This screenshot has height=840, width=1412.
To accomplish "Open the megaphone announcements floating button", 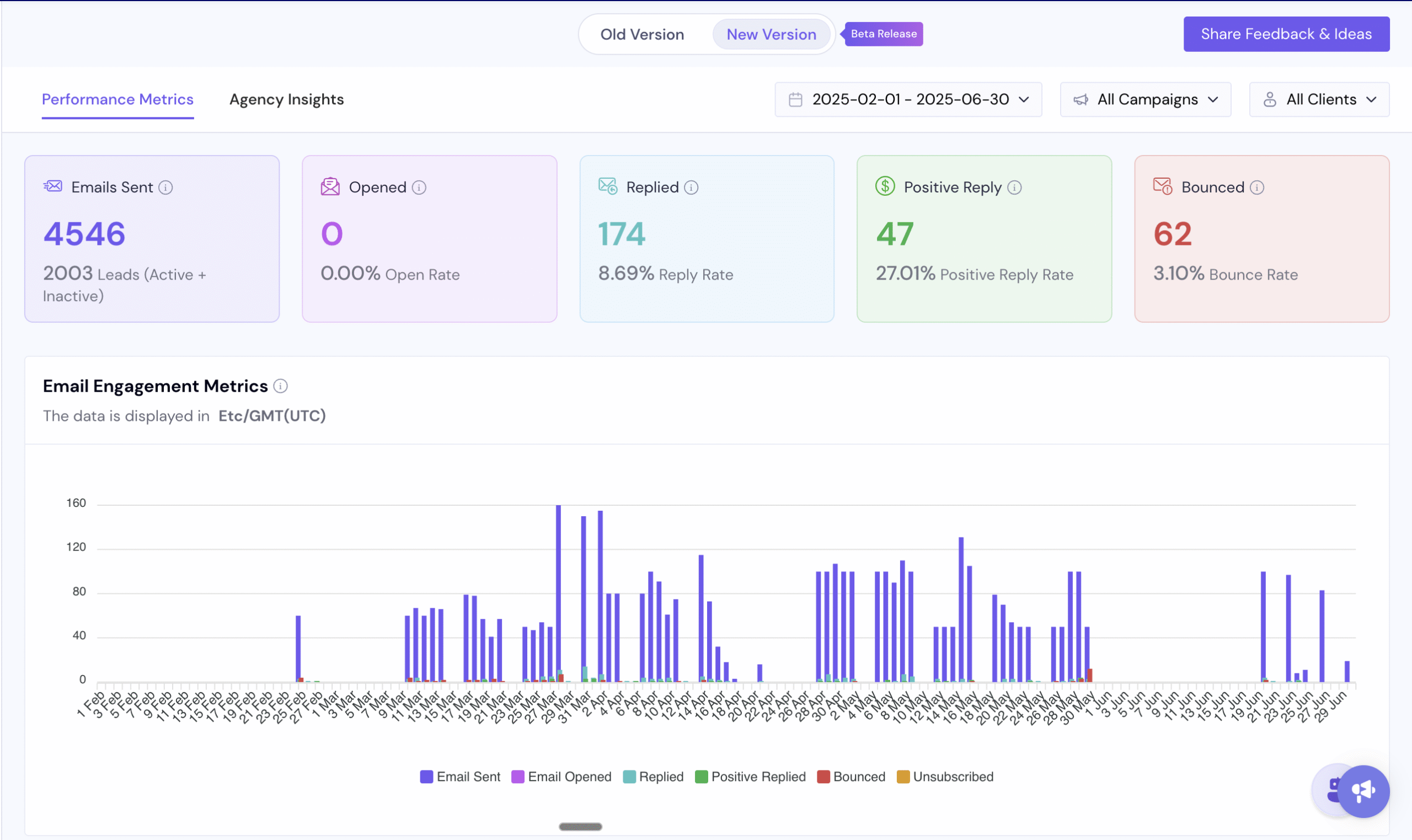I will (x=1363, y=791).
